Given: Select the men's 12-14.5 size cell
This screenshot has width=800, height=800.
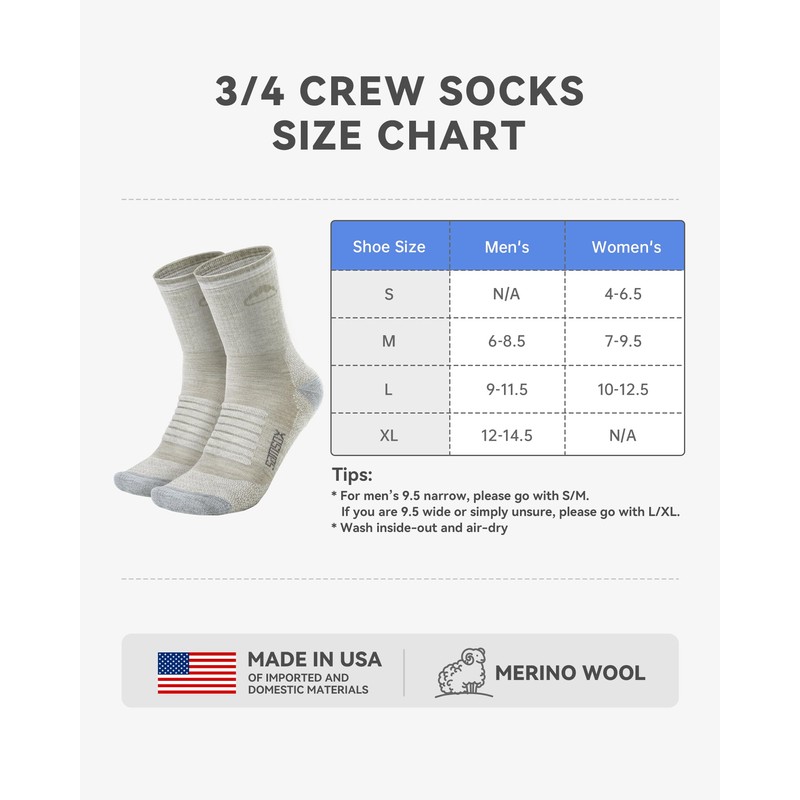Looking at the screenshot, I should 507,435.
